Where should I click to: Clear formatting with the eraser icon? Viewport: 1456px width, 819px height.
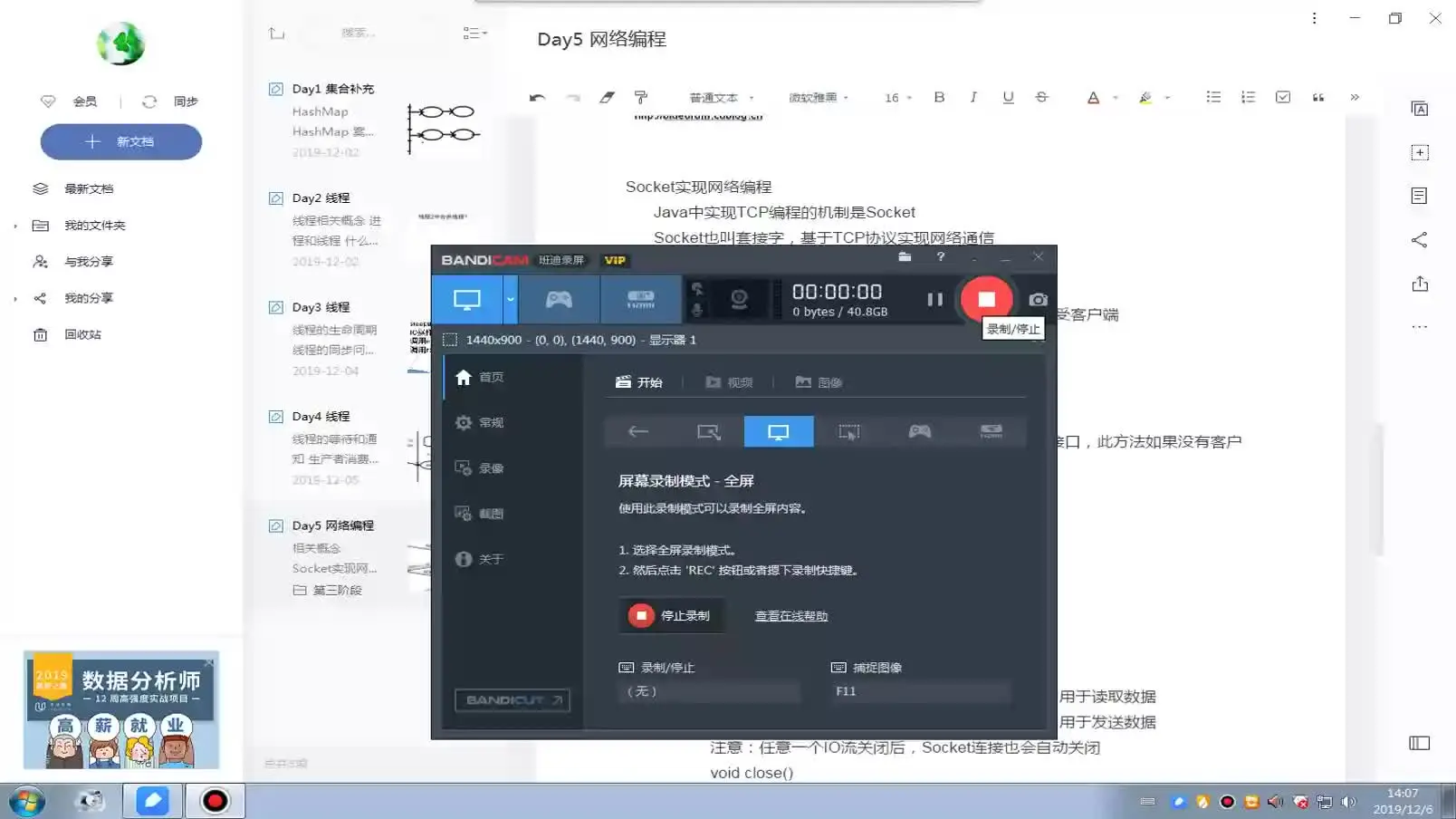point(607,97)
